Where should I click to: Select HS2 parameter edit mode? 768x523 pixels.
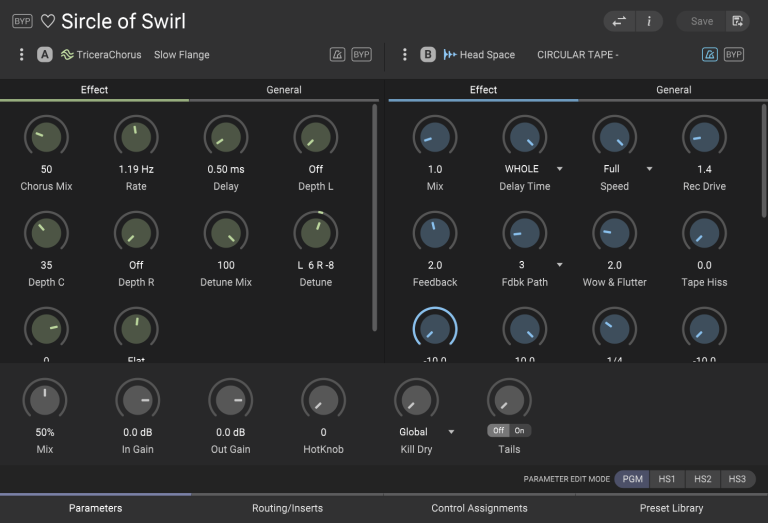pyautogui.click(x=702, y=479)
